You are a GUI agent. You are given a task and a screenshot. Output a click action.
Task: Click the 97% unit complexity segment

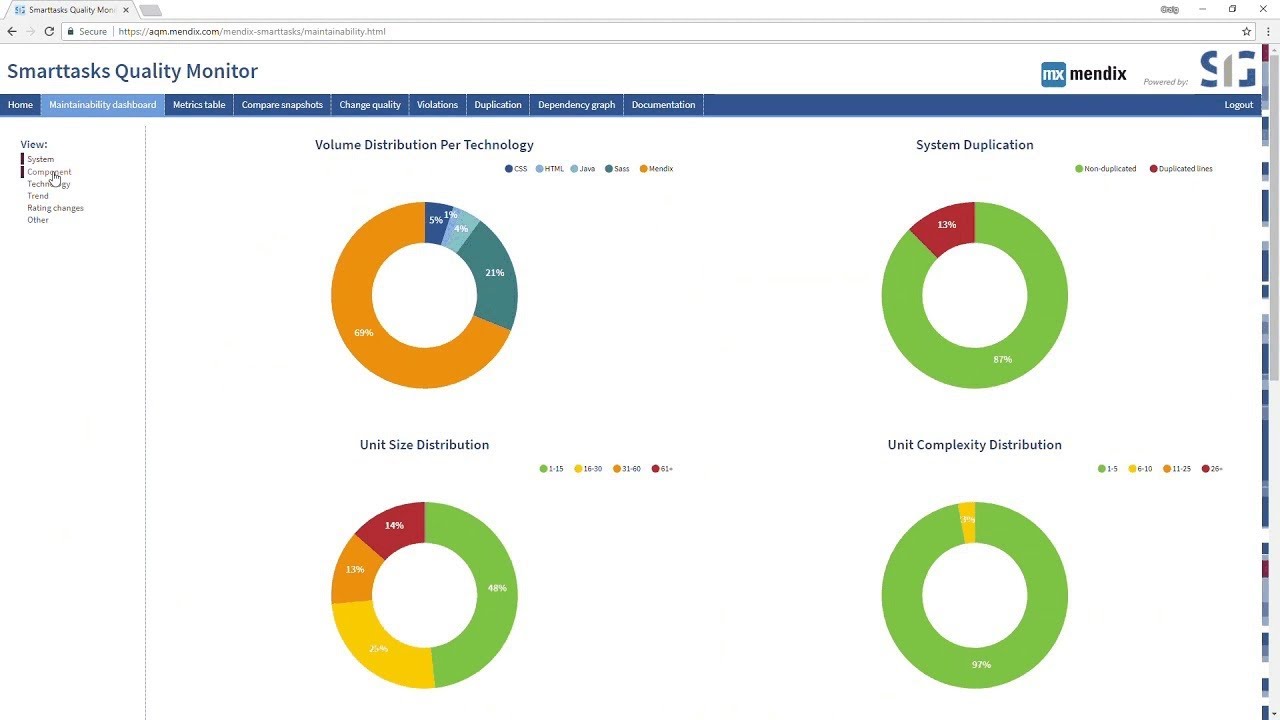point(981,664)
